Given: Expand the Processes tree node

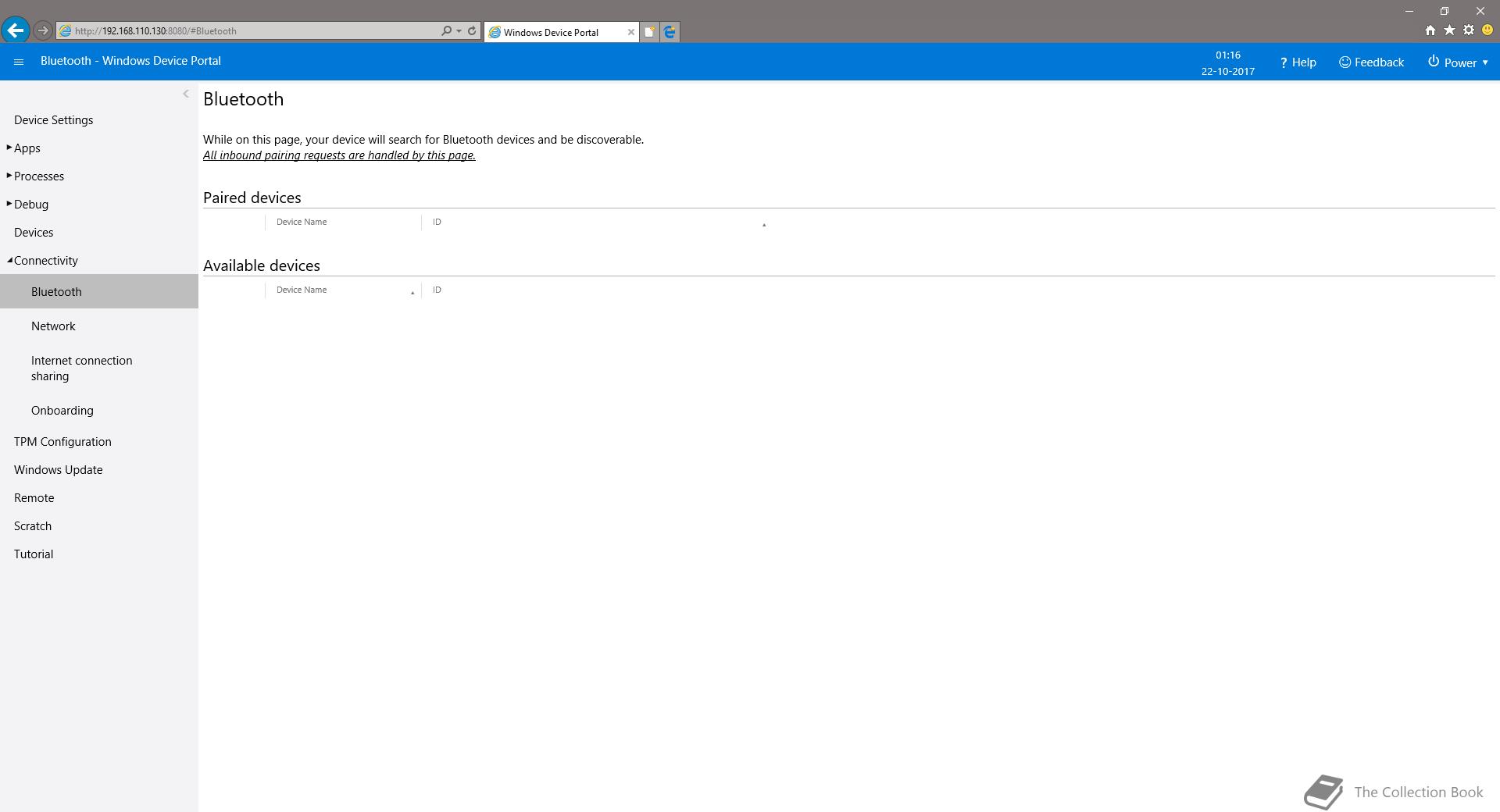Looking at the screenshot, I should coord(9,176).
